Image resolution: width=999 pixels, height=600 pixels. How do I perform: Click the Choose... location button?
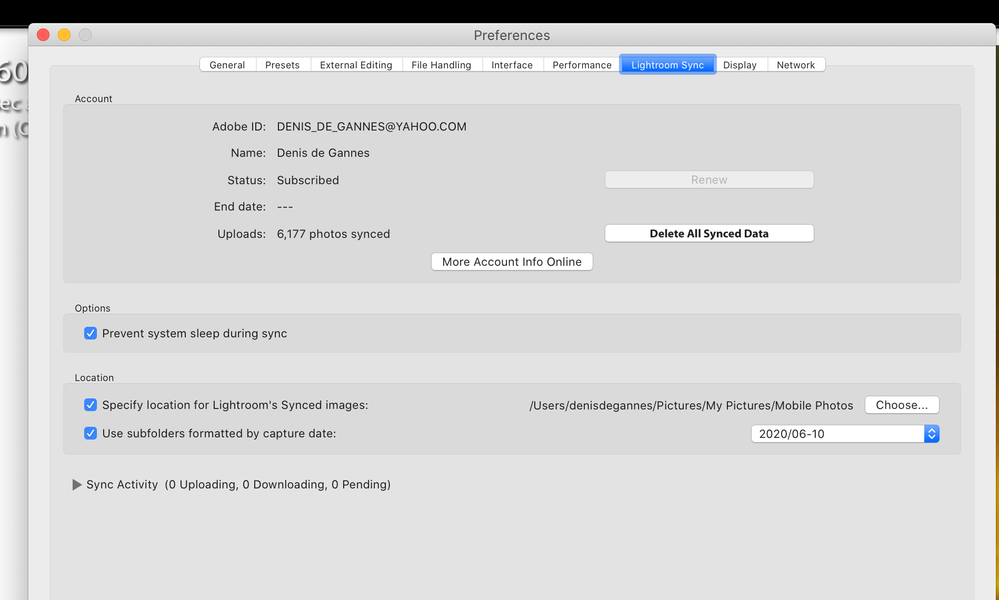point(902,405)
